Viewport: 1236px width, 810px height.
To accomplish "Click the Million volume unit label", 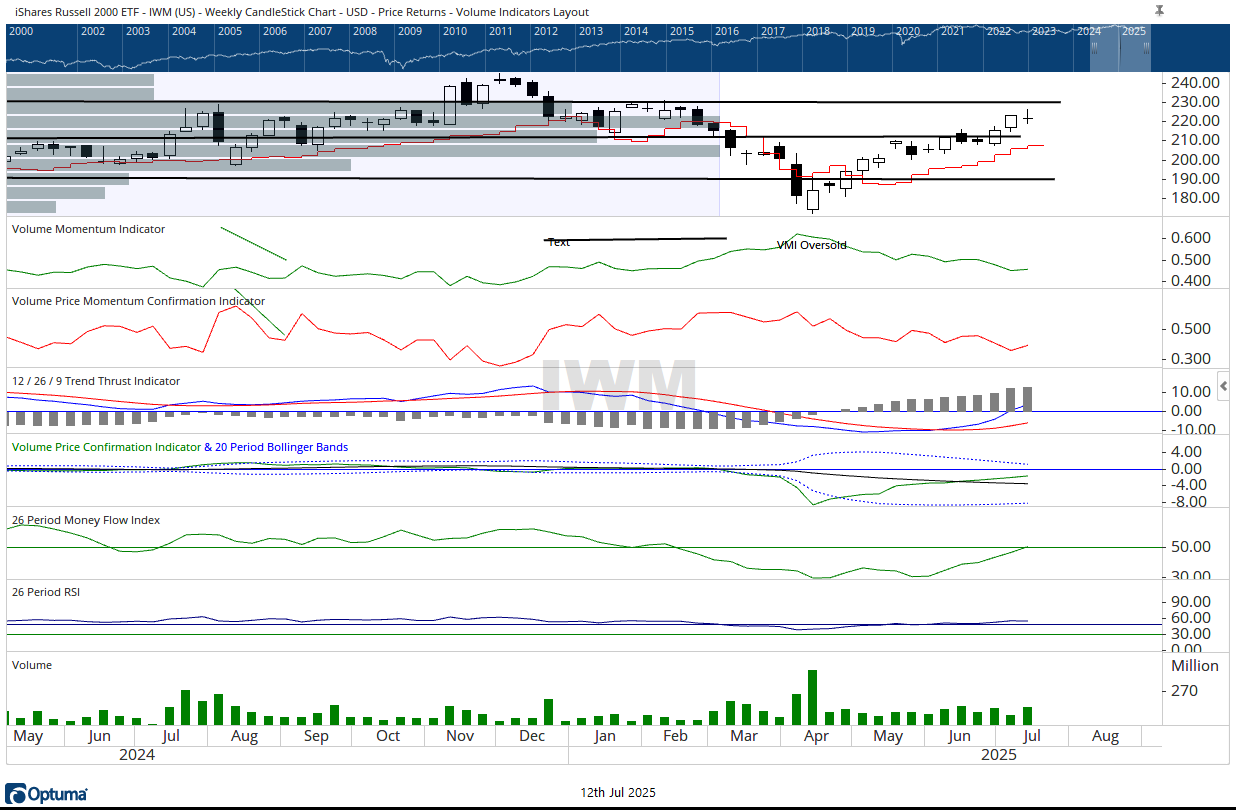I will click(1195, 666).
